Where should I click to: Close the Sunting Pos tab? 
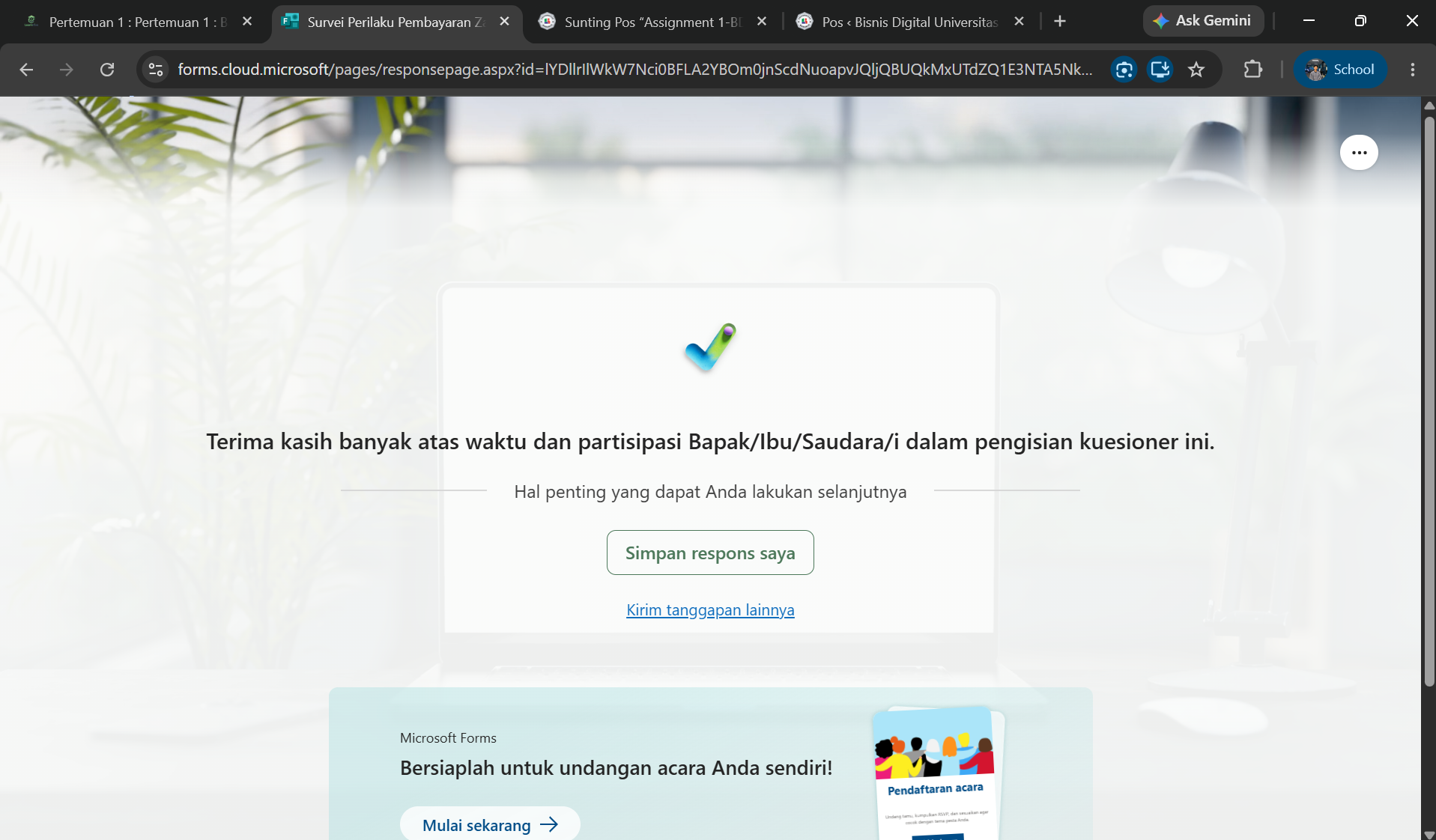coord(762,22)
